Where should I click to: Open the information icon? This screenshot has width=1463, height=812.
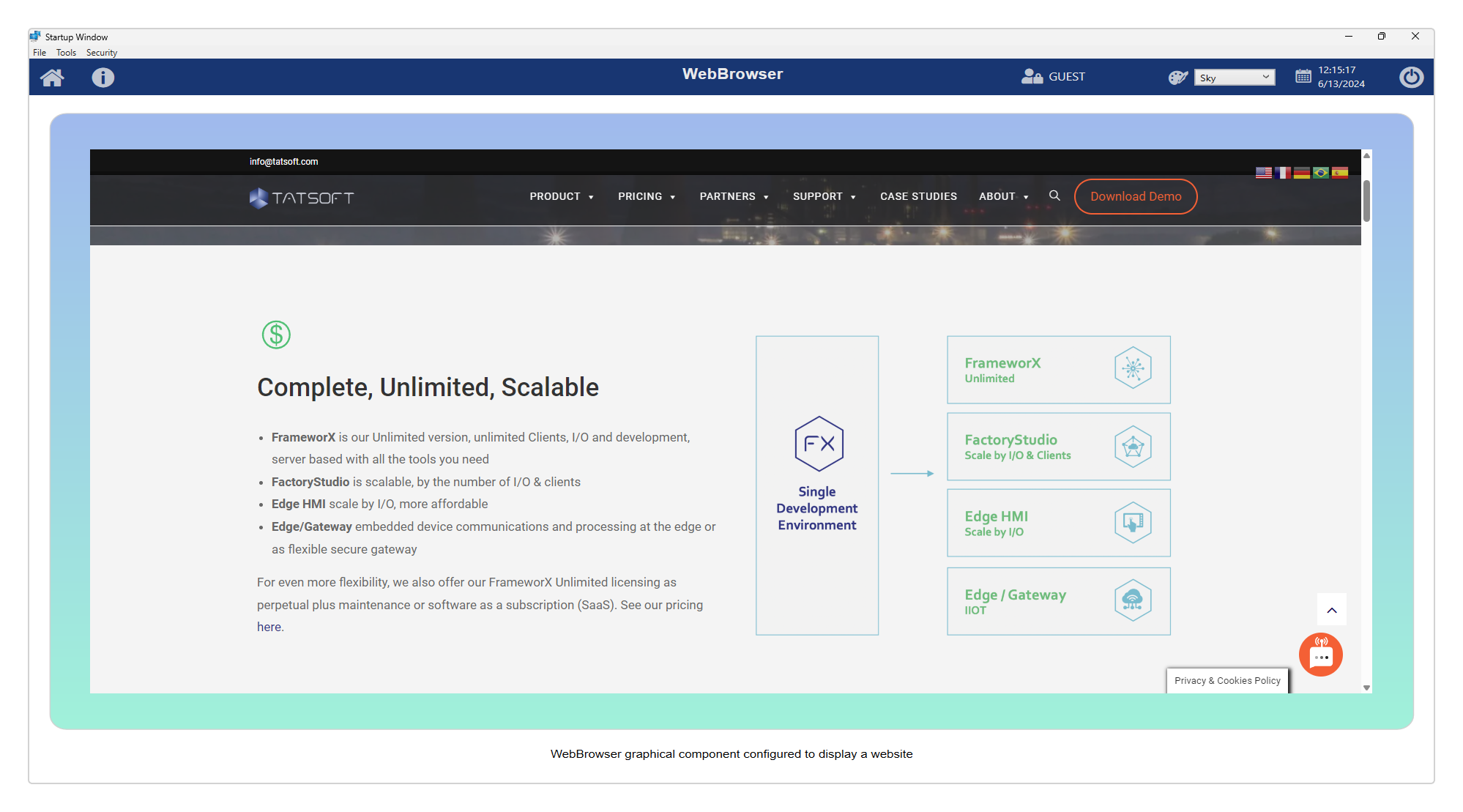pyautogui.click(x=103, y=77)
